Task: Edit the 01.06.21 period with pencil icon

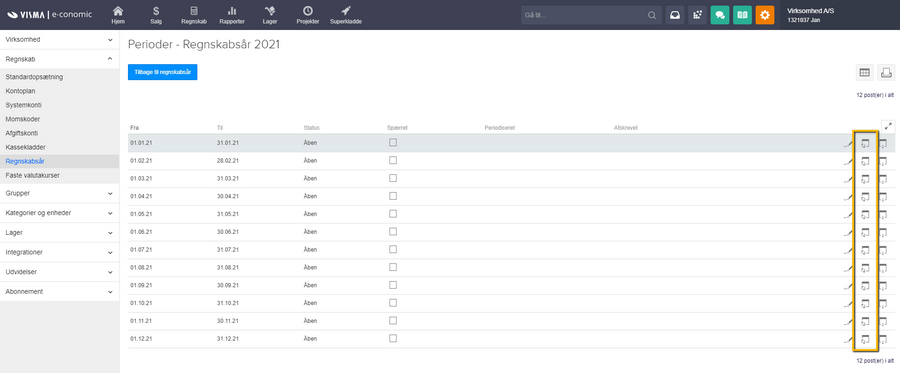Action: (848, 233)
